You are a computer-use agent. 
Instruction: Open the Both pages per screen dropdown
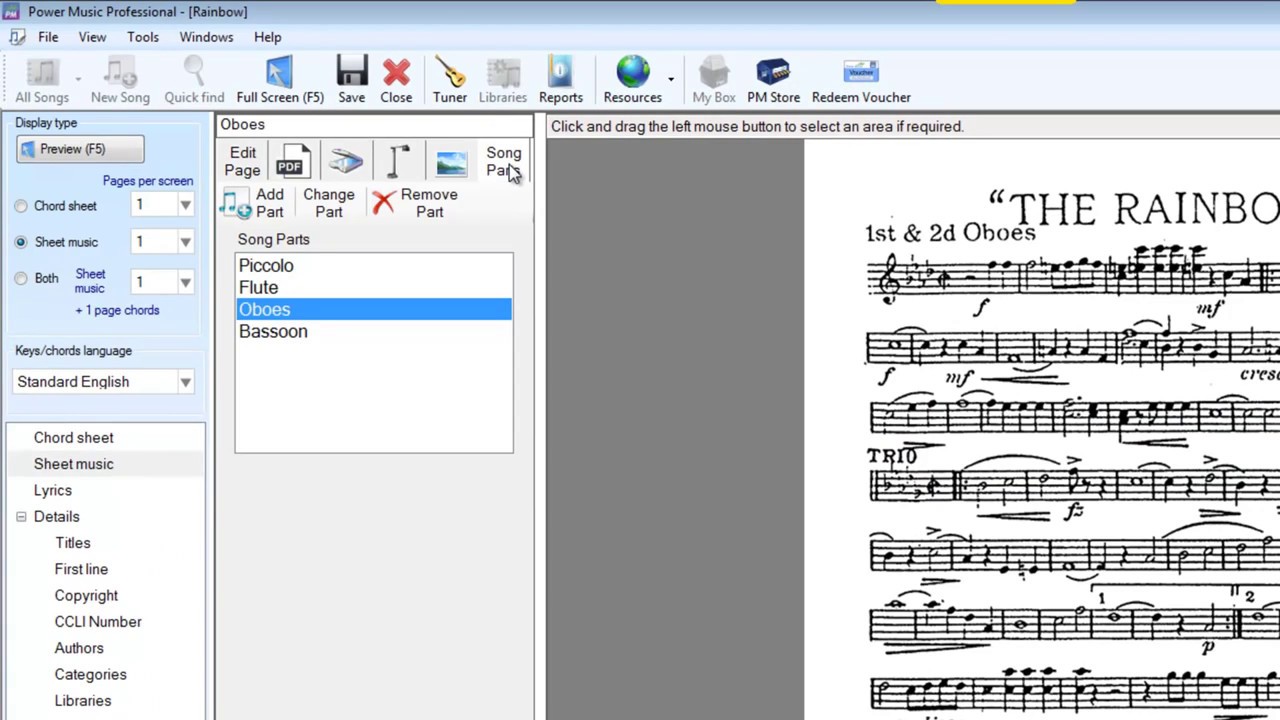[185, 283]
